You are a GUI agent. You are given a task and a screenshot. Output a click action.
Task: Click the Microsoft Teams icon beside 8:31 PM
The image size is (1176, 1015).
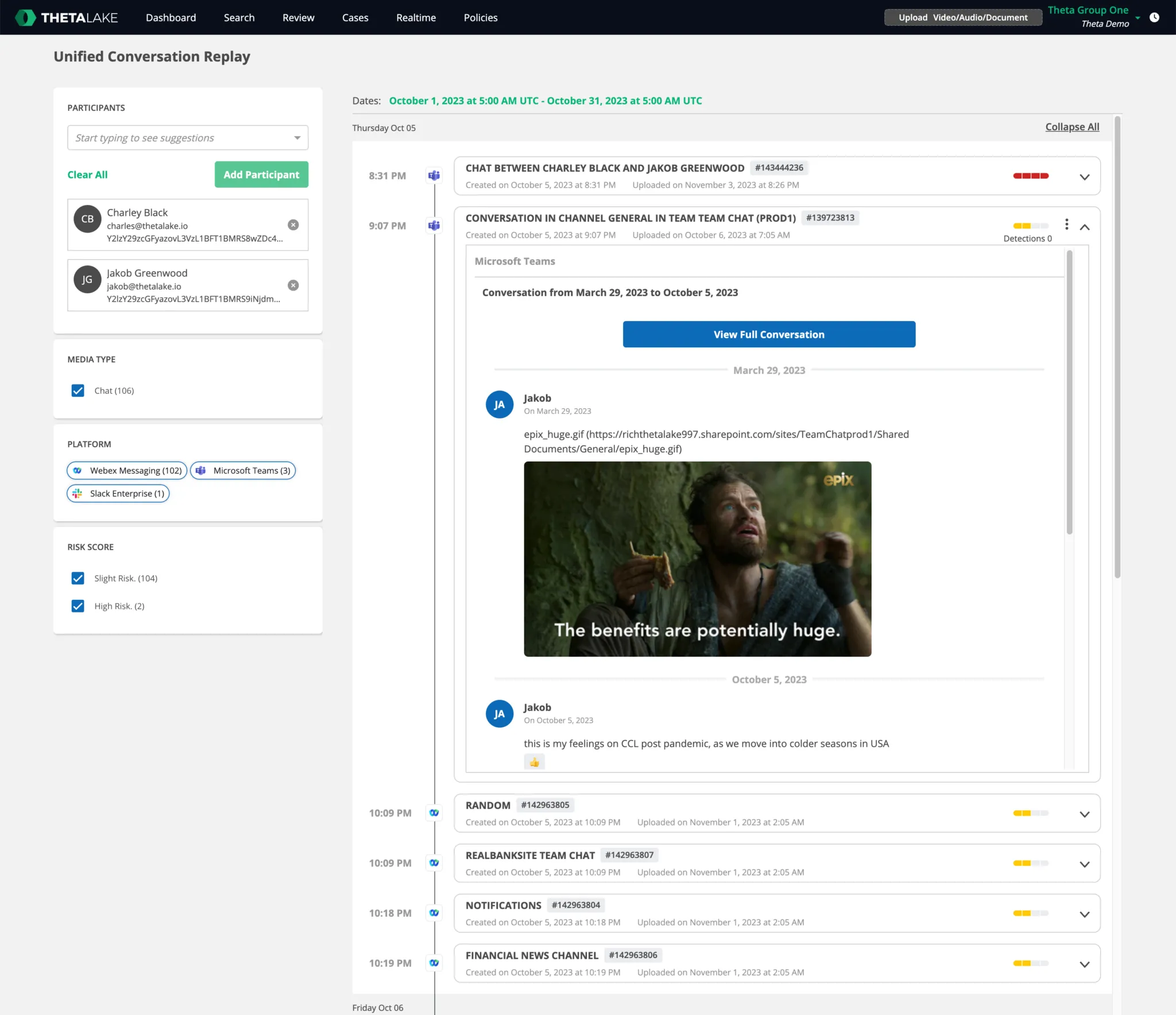434,176
